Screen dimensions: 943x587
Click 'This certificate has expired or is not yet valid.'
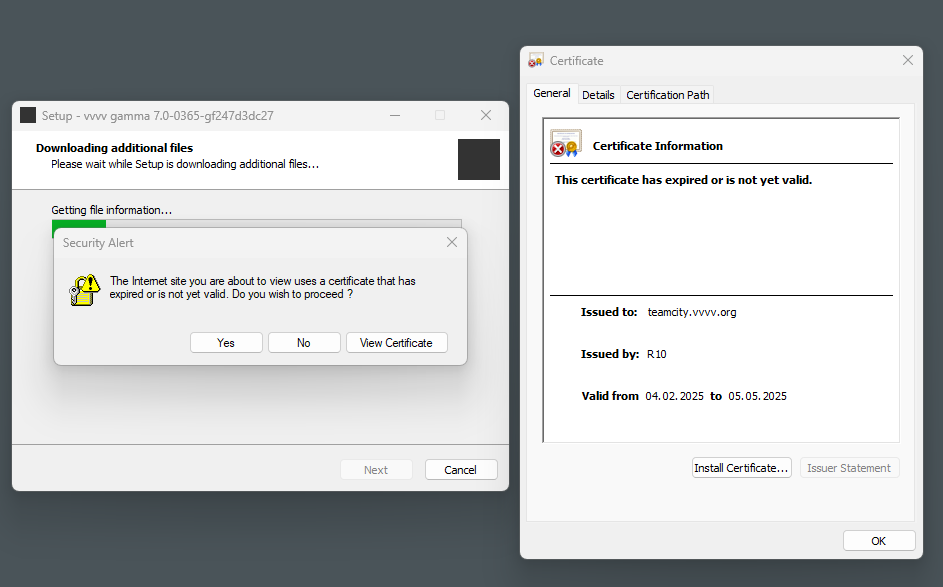[x=683, y=180]
